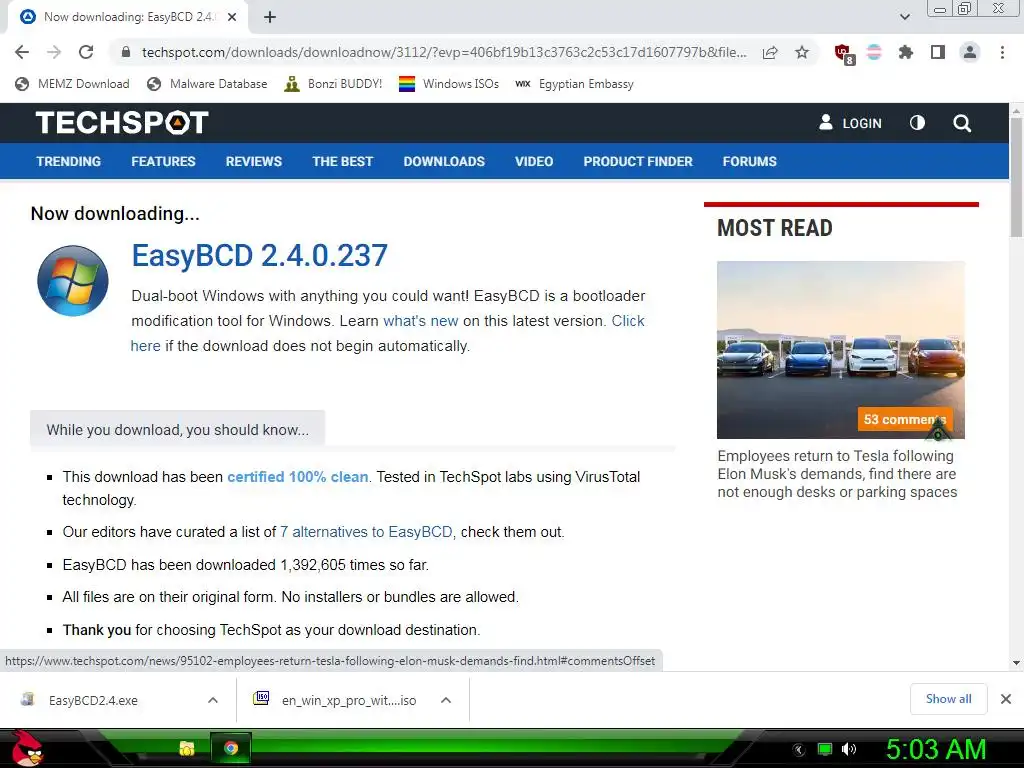Click the TechSpot logo
The width and height of the screenshot is (1024, 768).
tap(122, 123)
